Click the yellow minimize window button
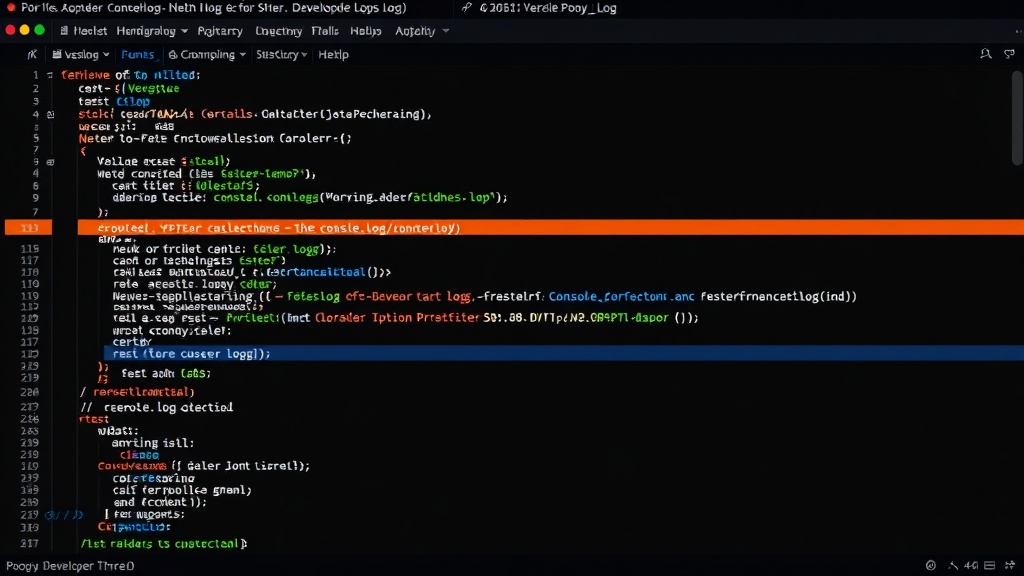This screenshot has height=576, width=1024. click(25, 30)
